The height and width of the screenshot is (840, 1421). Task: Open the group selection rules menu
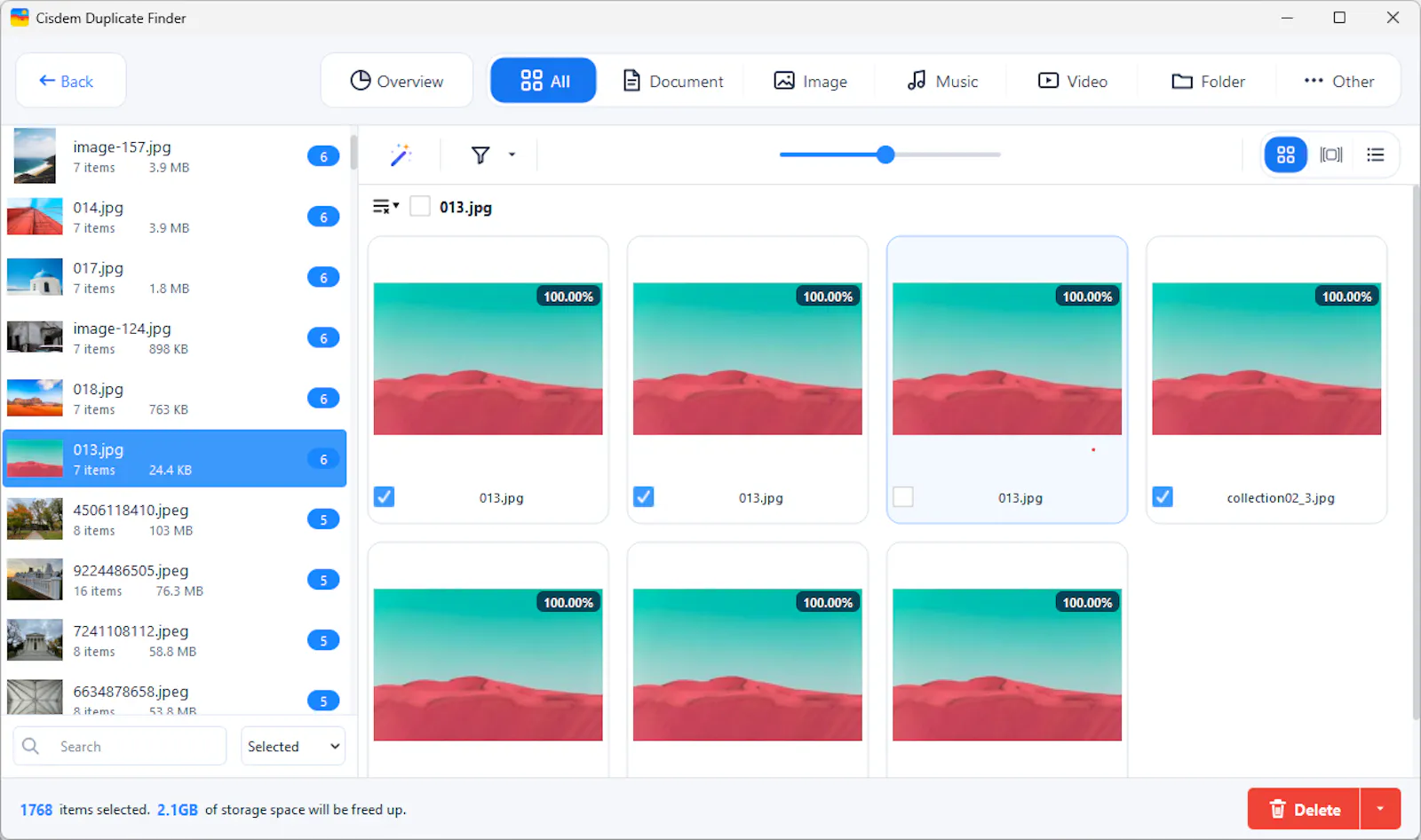(385, 207)
